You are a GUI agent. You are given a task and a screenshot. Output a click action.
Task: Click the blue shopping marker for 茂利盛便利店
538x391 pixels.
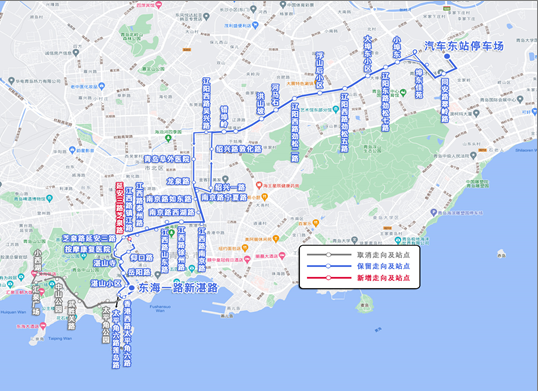255,25
